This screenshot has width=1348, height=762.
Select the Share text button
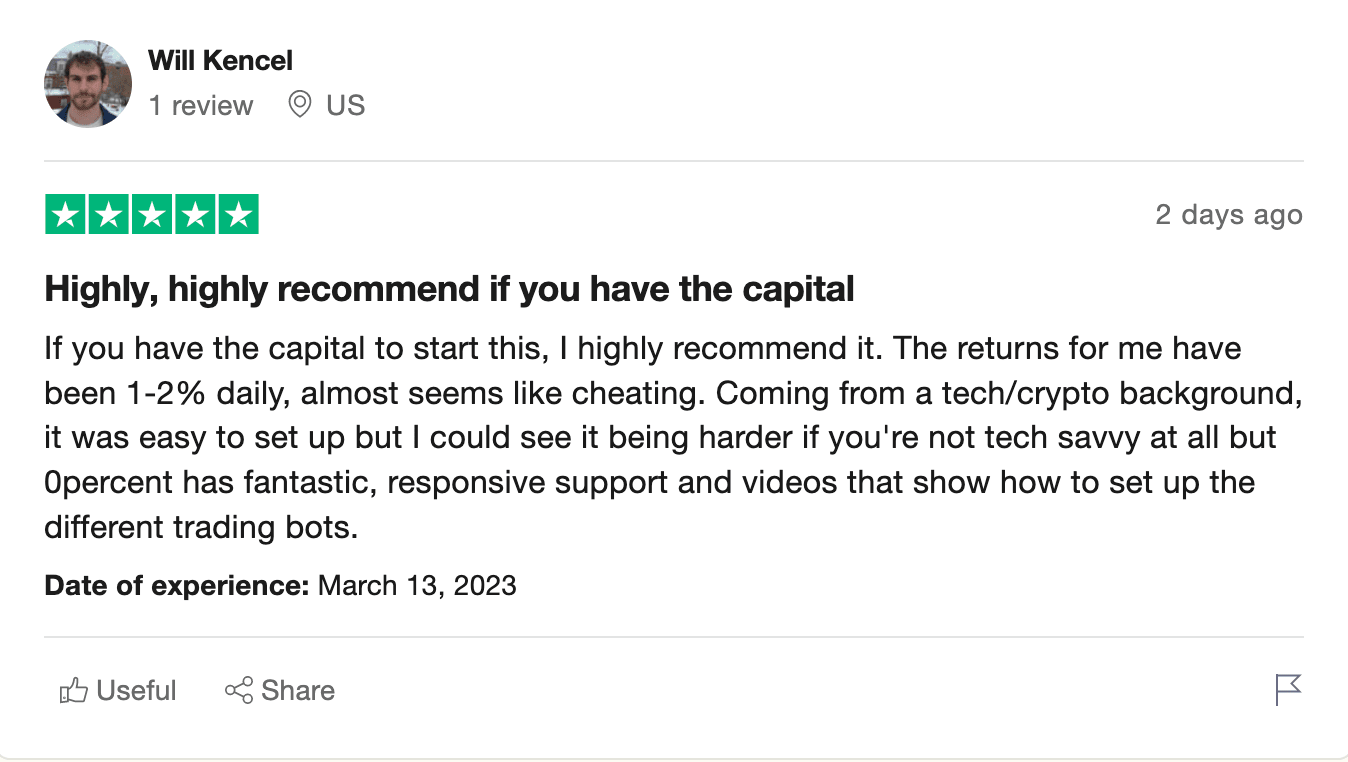[298, 691]
